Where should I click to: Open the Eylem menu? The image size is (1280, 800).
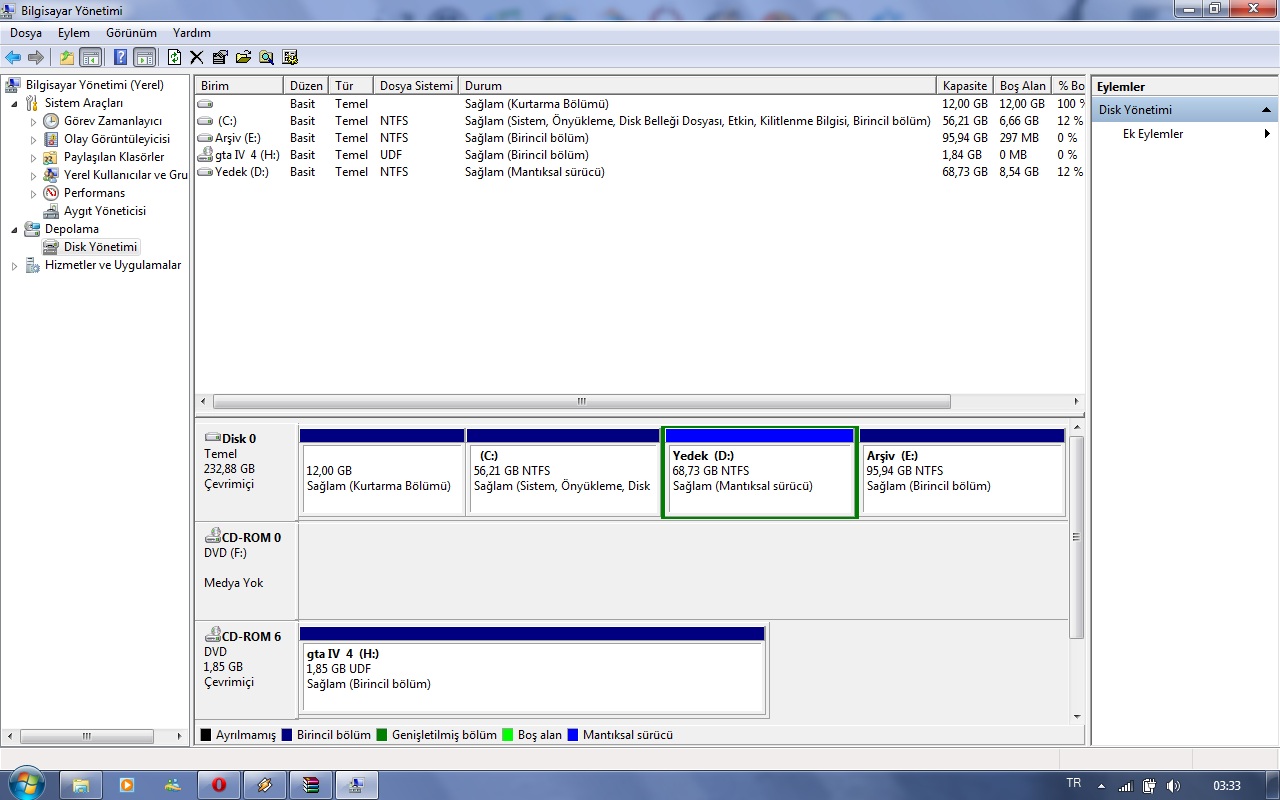(74, 33)
